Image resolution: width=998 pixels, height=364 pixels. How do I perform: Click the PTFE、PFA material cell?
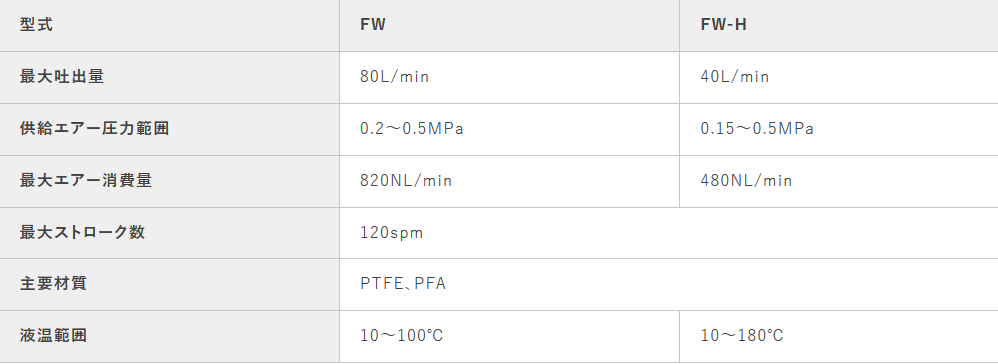point(669,284)
